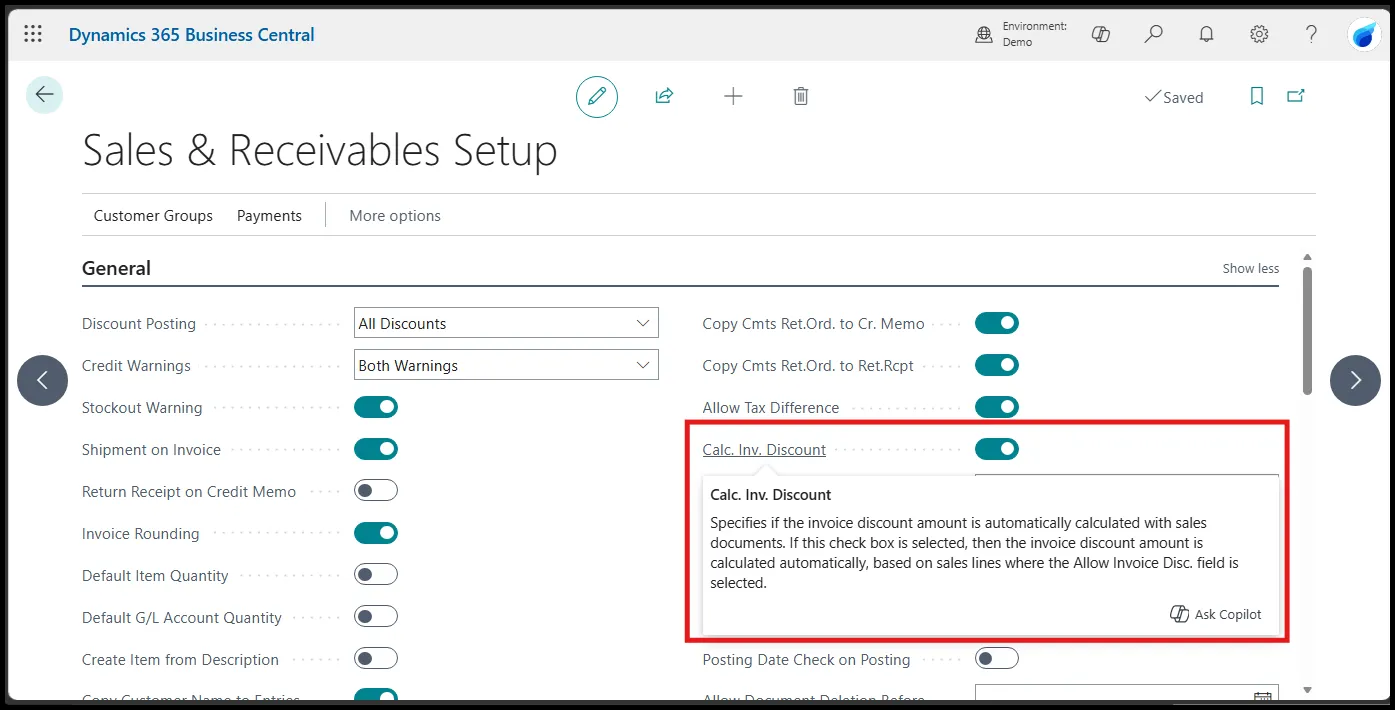This screenshot has width=1395, height=710.
Task: Toggle Default Item Quantity switch
Action: [x=376, y=575]
